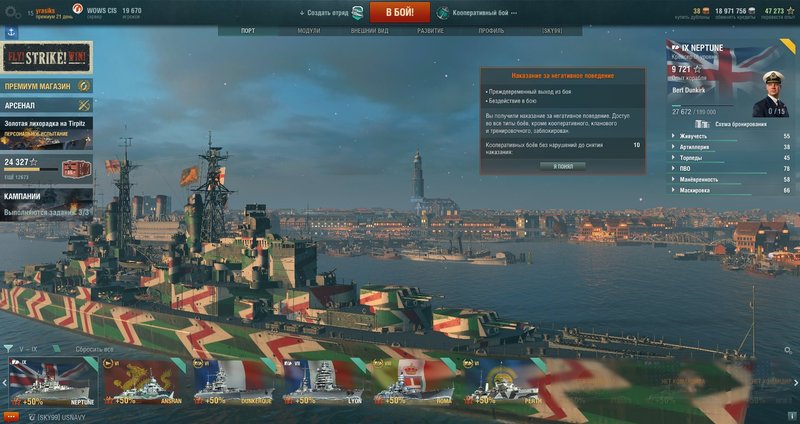Open settings via the gear icon
The width and height of the screenshot is (800, 424).
pyautogui.click(x=12, y=12)
